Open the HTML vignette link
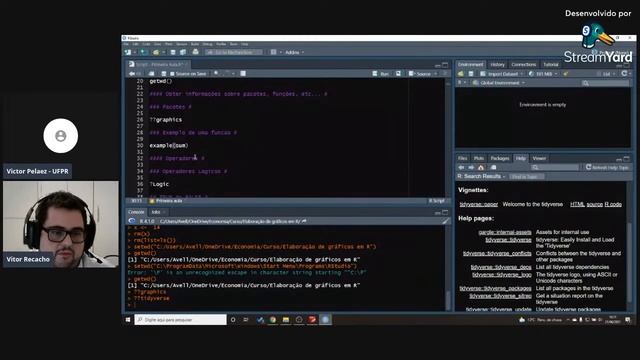Viewport: 640px width, 360px height. 577,204
